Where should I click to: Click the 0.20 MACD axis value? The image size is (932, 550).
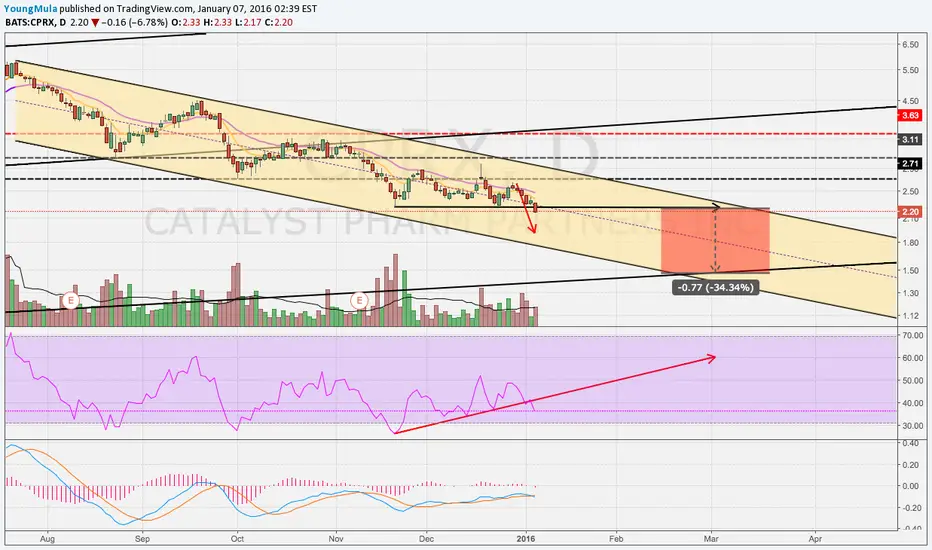911,465
